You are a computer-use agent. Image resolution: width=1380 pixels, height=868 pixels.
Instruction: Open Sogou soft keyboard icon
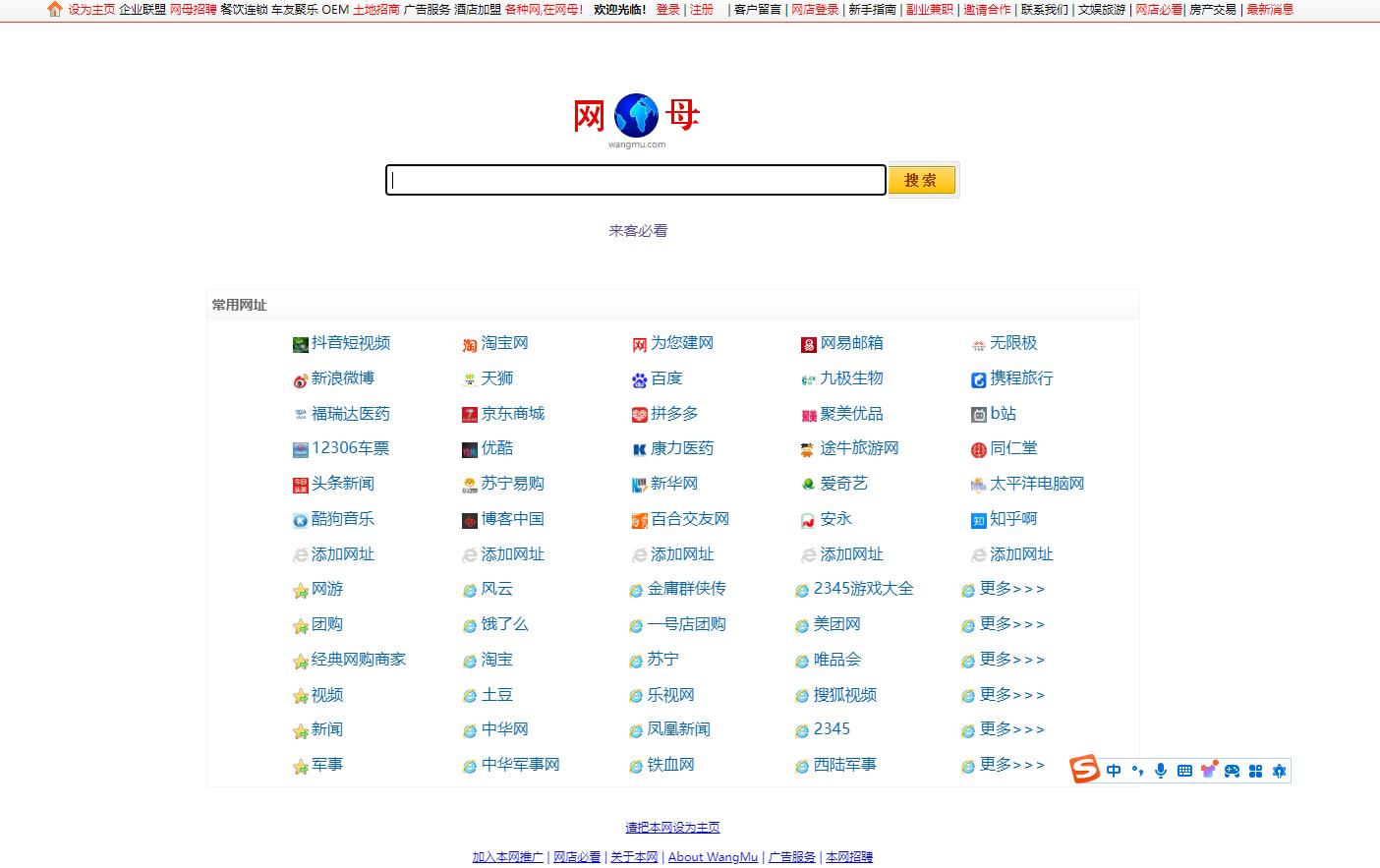tap(1184, 771)
